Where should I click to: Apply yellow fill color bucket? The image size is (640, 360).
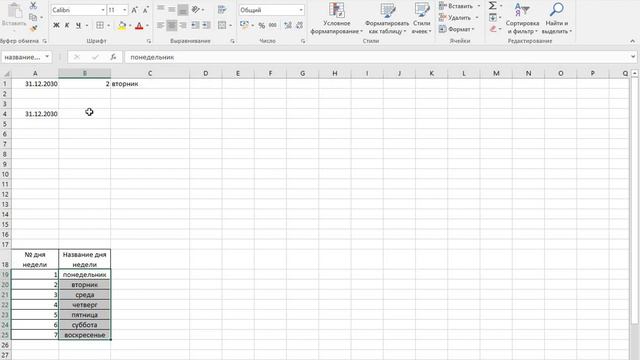122,26
